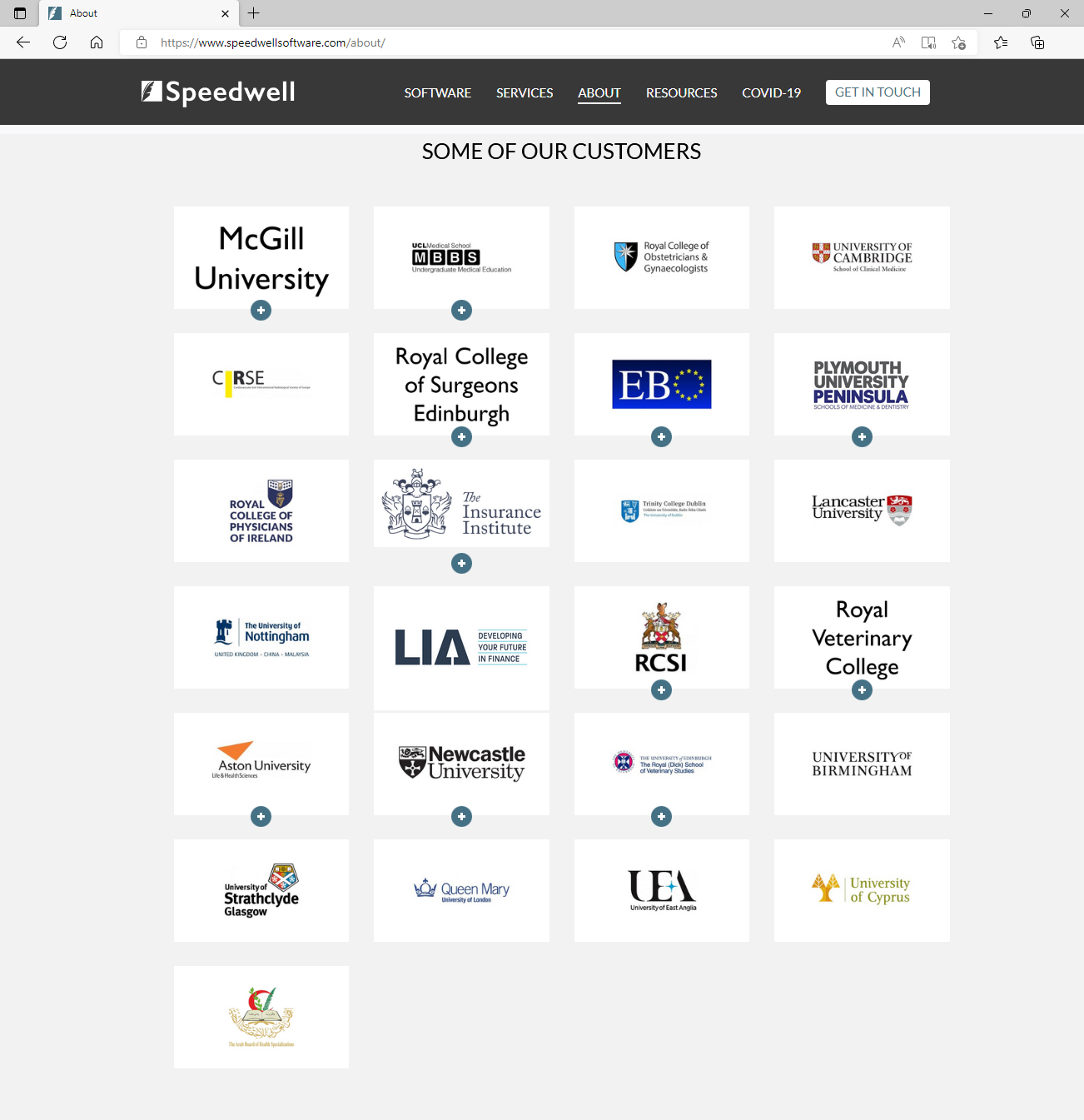
Task: Select the ABOUT menu item
Action: (599, 92)
